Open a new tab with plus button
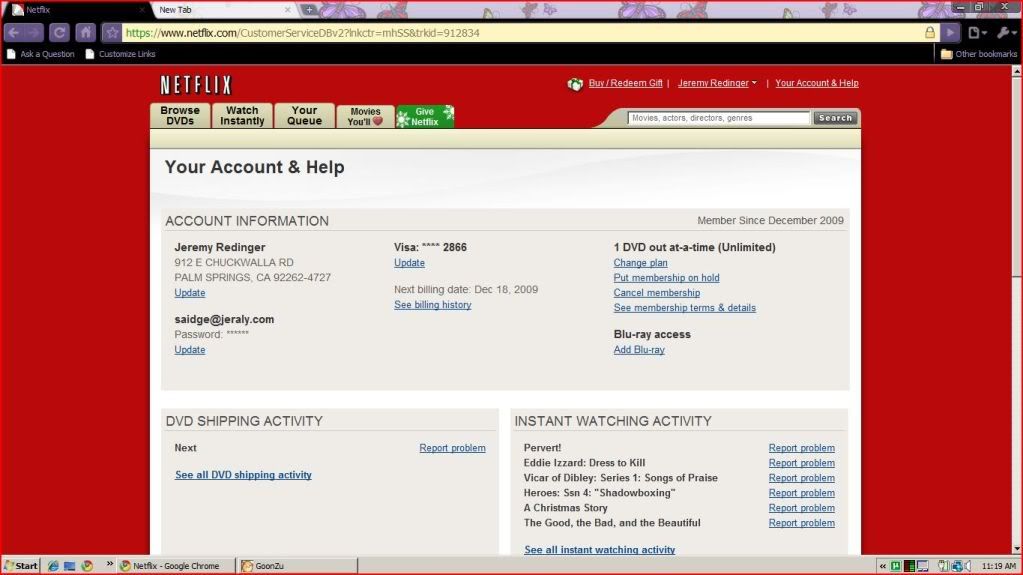The height and width of the screenshot is (575, 1023). [309, 10]
